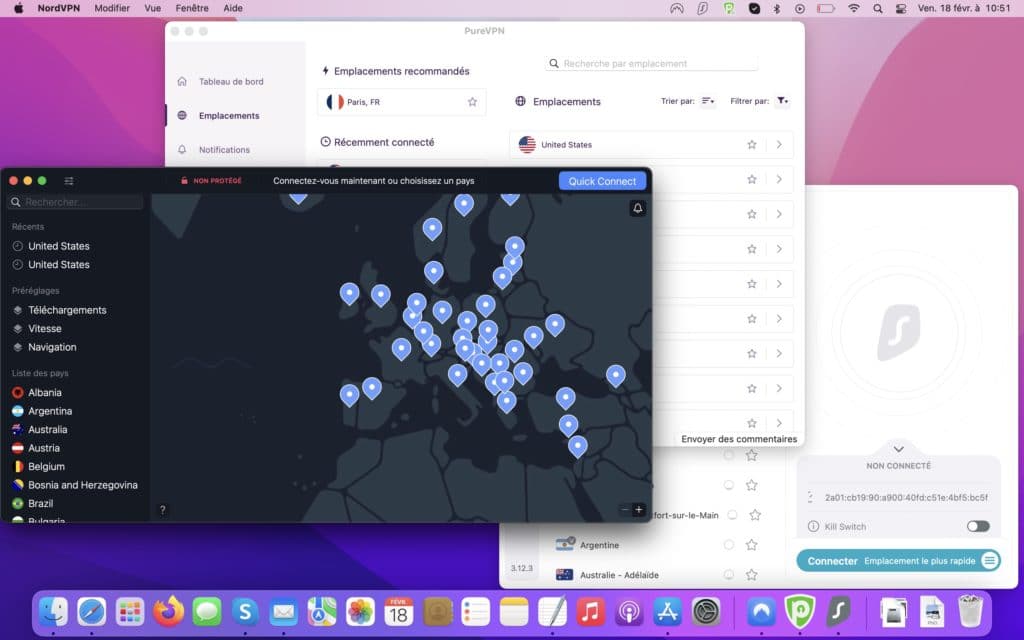Focus the NordVPN Rechercher search field
This screenshot has width=1024, height=640.
75,202
